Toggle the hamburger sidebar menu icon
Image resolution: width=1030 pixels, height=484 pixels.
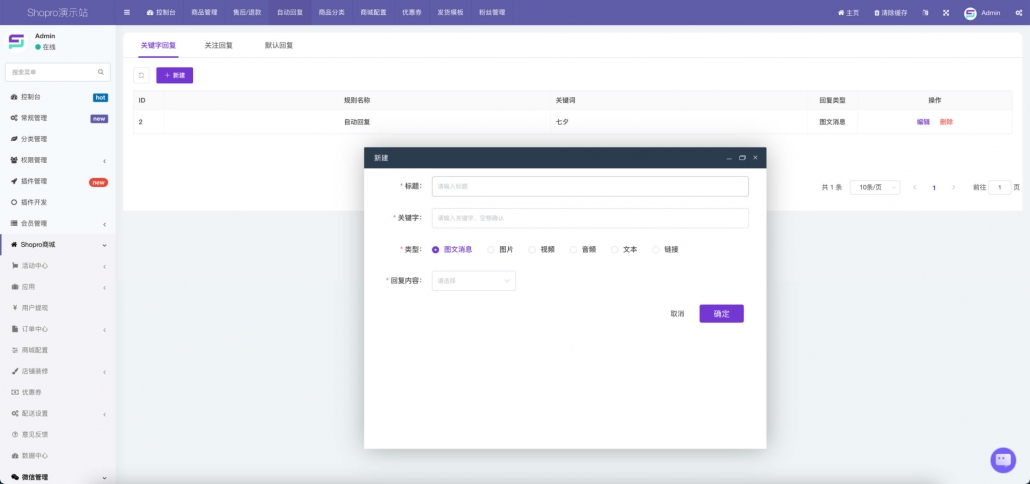(x=127, y=12)
